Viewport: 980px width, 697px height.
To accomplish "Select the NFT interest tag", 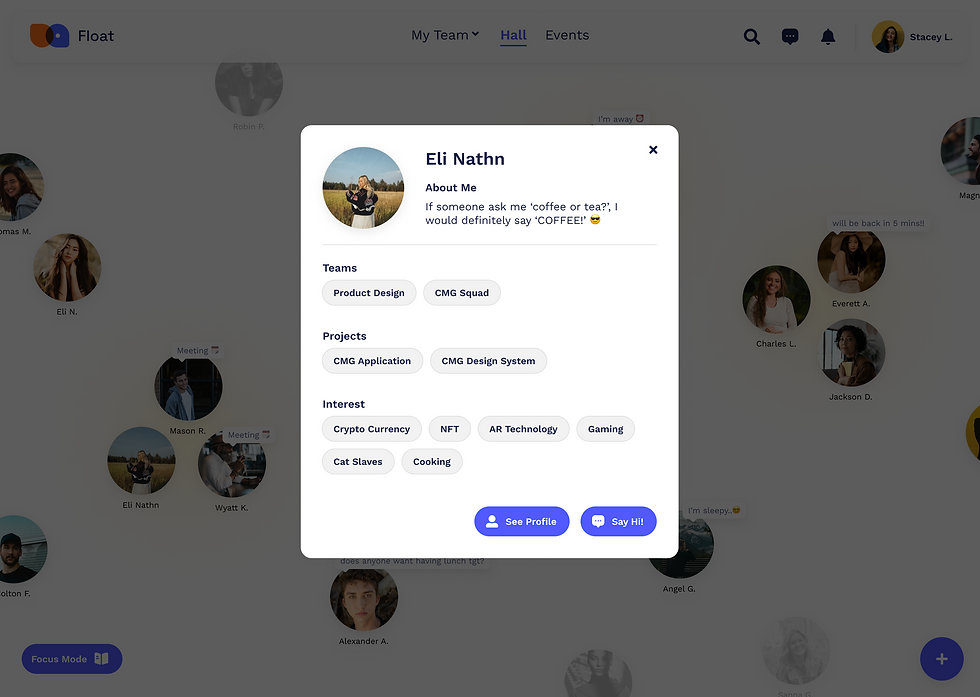I will pyautogui.click(x=449, y=429).
